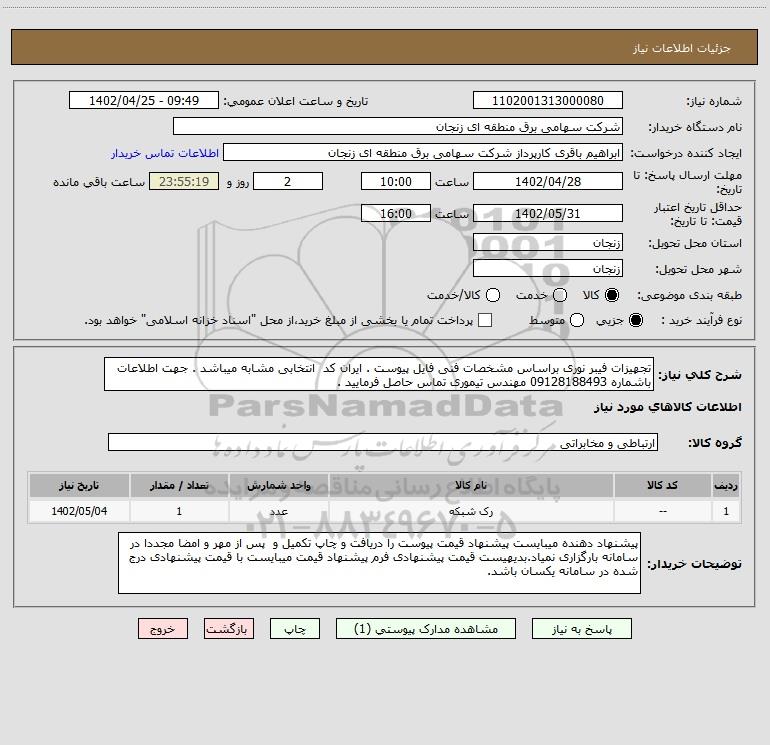Click the جزئیات اطلاعات نیاز header title
This screenshot has width=770, height=745.
(681, 48)
